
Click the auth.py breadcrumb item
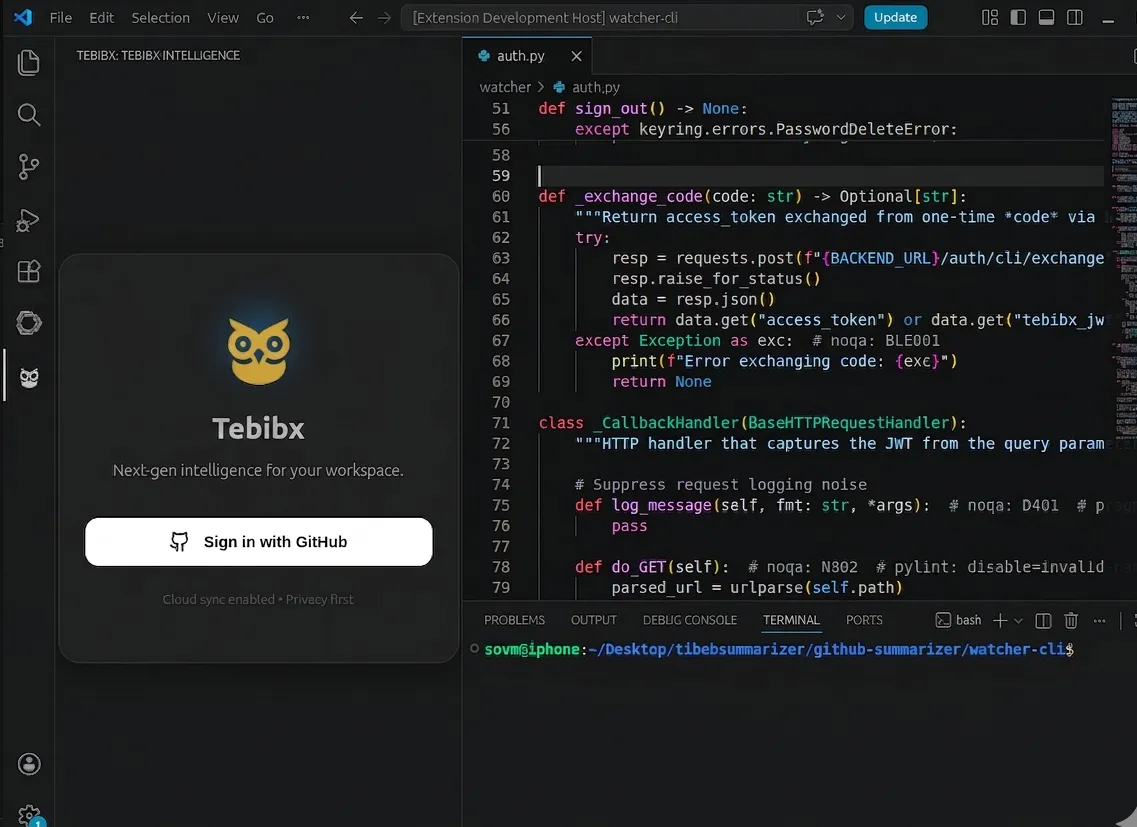595,87
